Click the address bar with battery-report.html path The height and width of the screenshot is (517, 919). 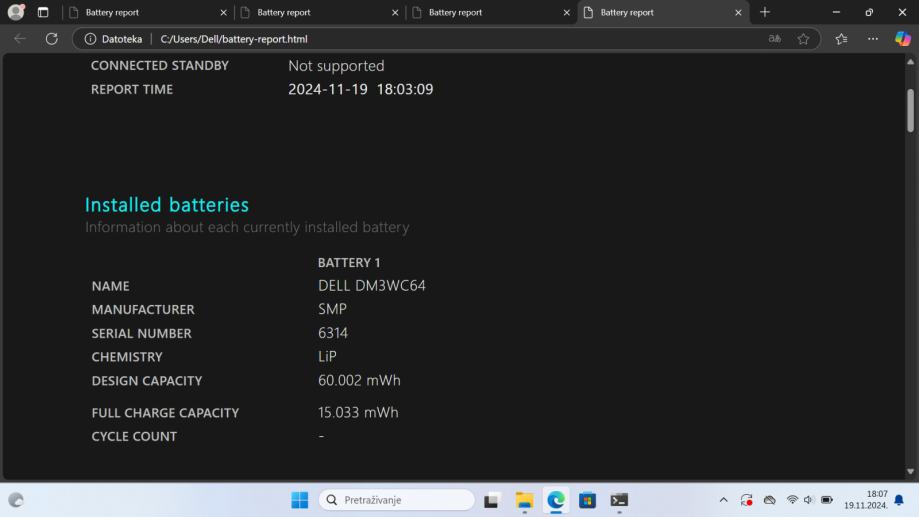(445, 39)
